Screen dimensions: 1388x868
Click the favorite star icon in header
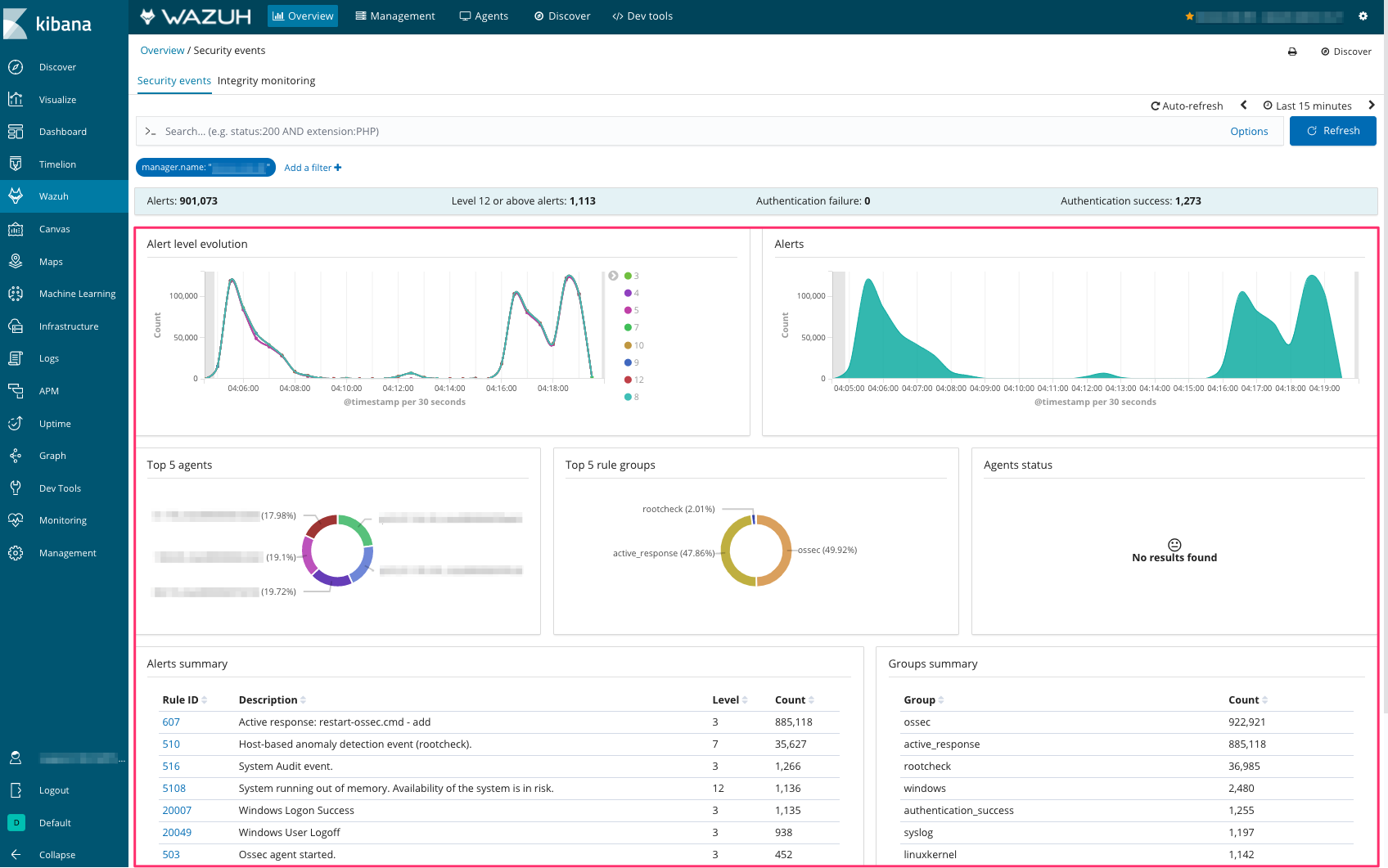tap(1189, 16)
